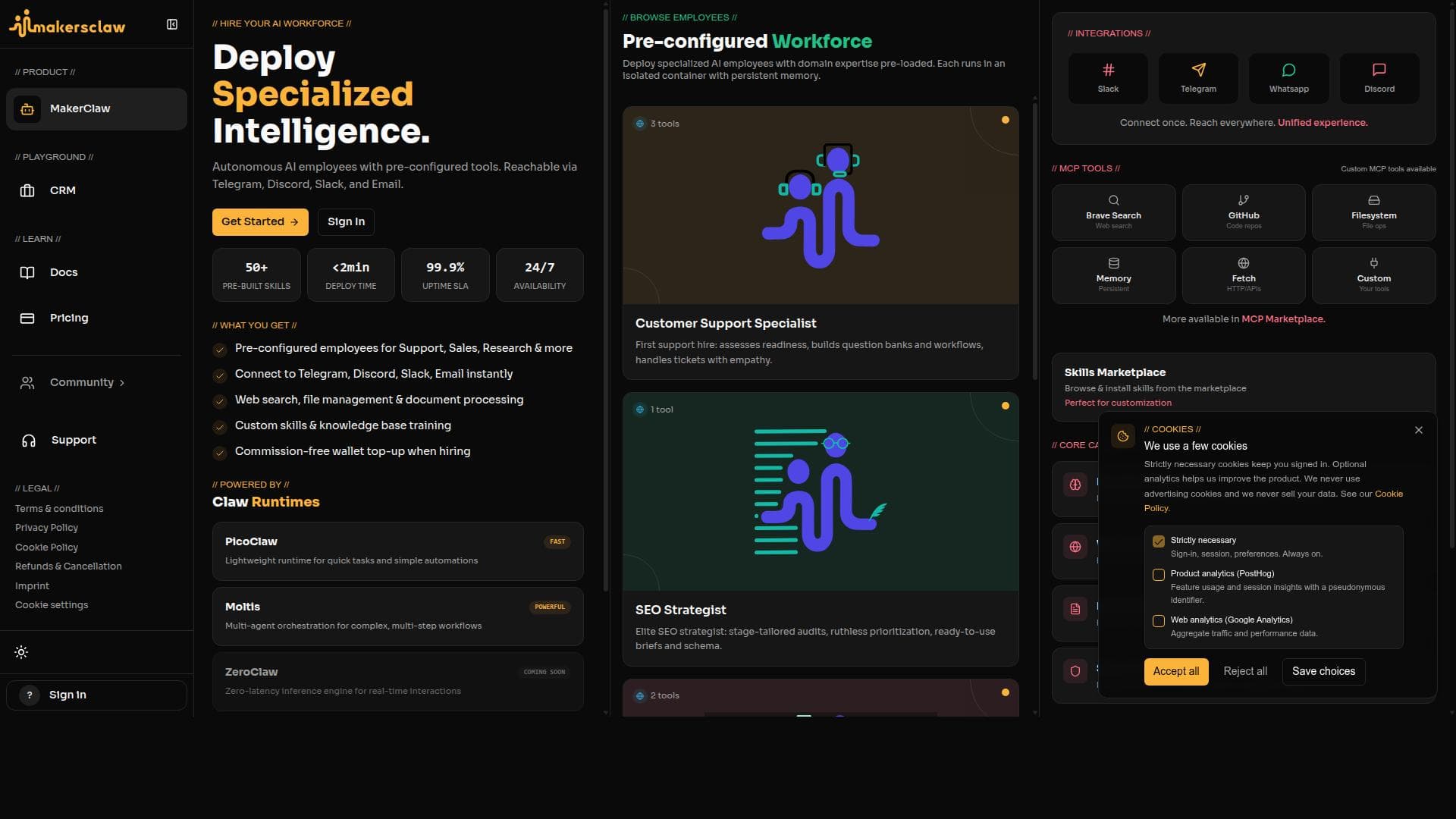Collapse the sidebar panel icon

[x=172, y=24]
